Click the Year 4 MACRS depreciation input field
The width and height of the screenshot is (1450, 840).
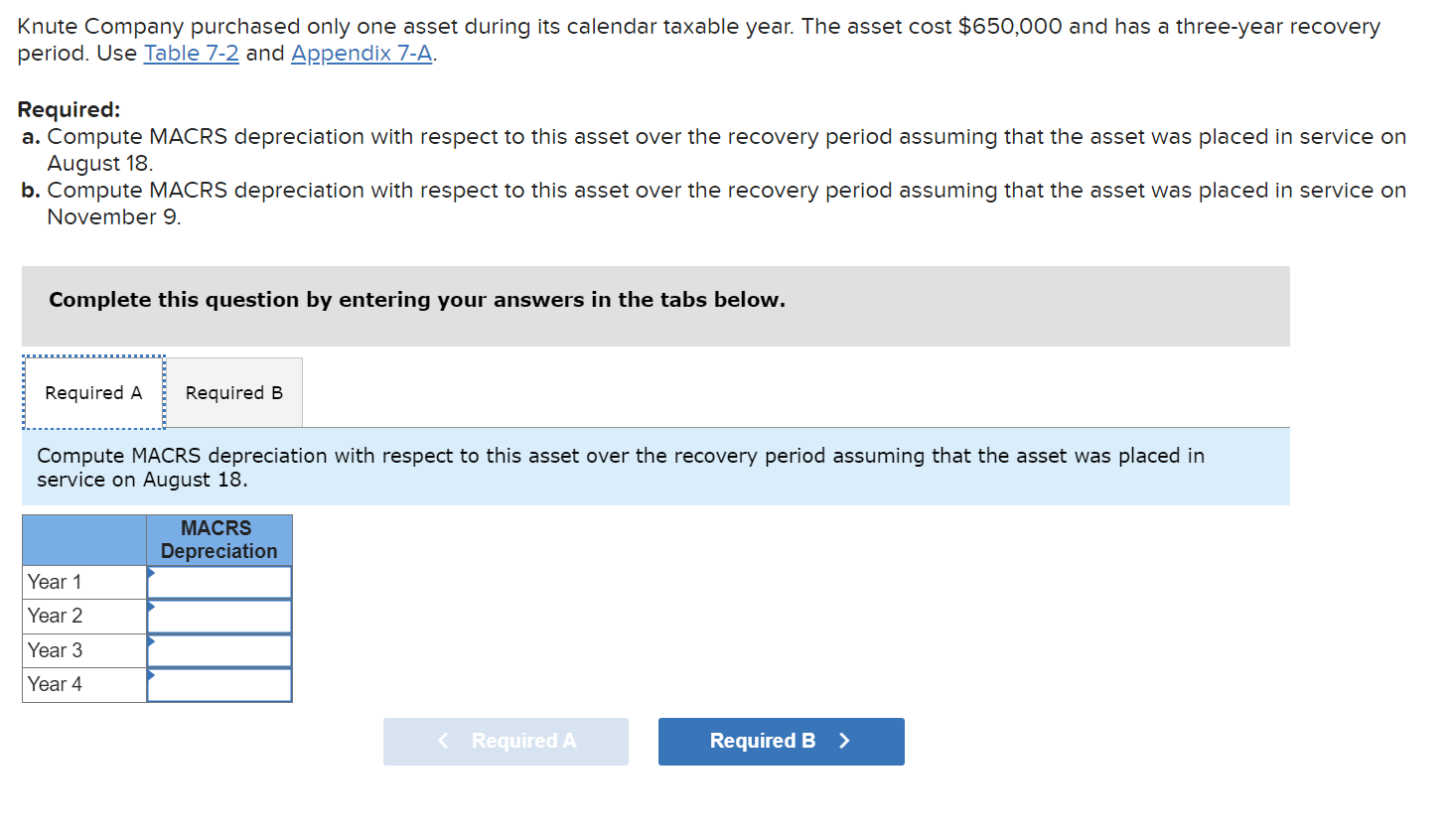click(x=220, y=684)
